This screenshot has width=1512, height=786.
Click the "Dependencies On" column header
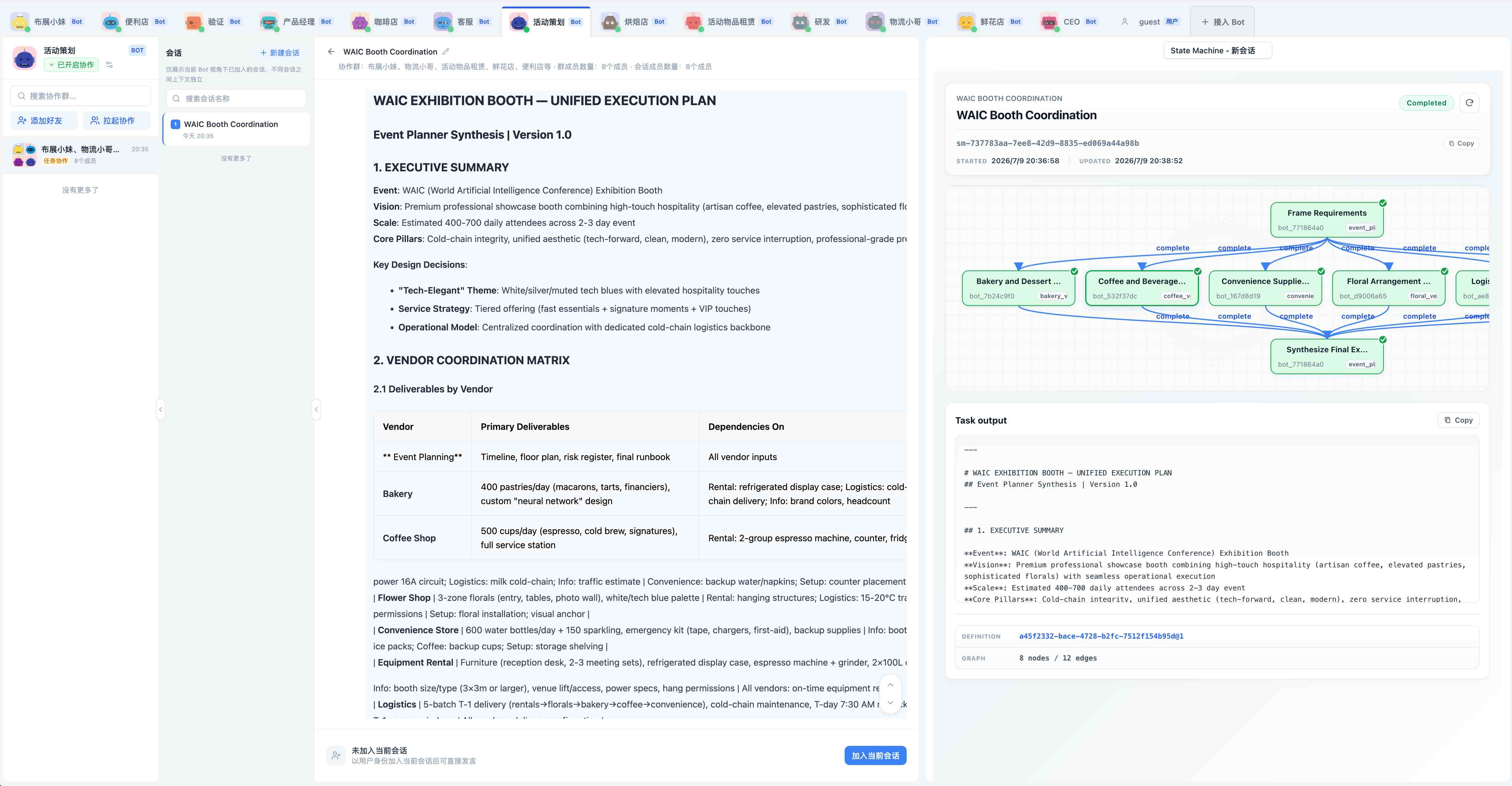(x=746, y=427)
